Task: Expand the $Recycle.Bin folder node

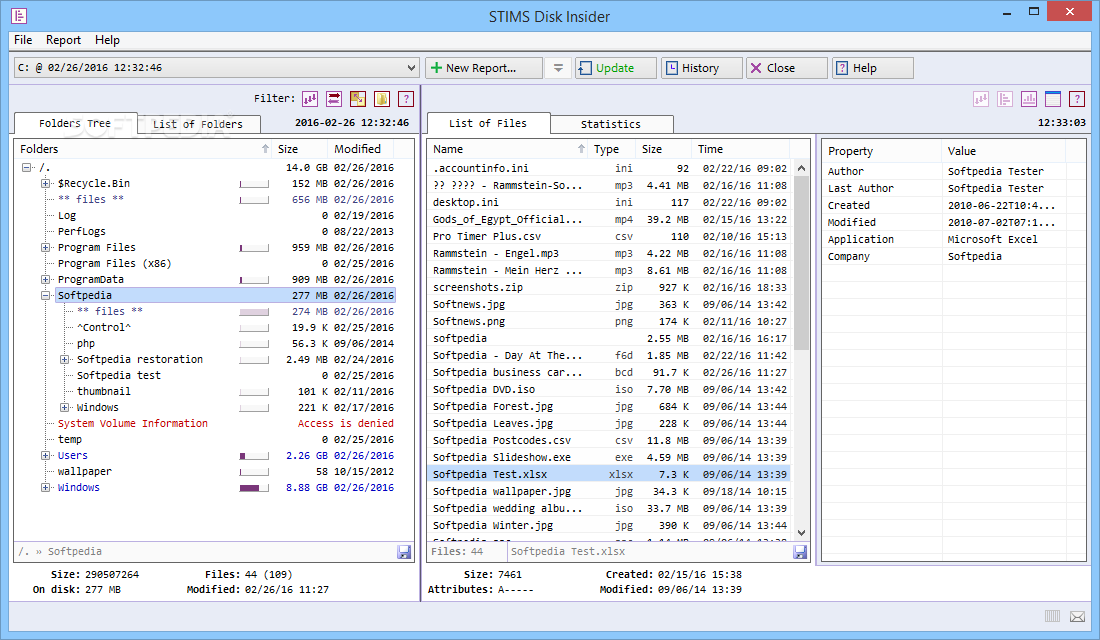Action: tap(46, 184)
